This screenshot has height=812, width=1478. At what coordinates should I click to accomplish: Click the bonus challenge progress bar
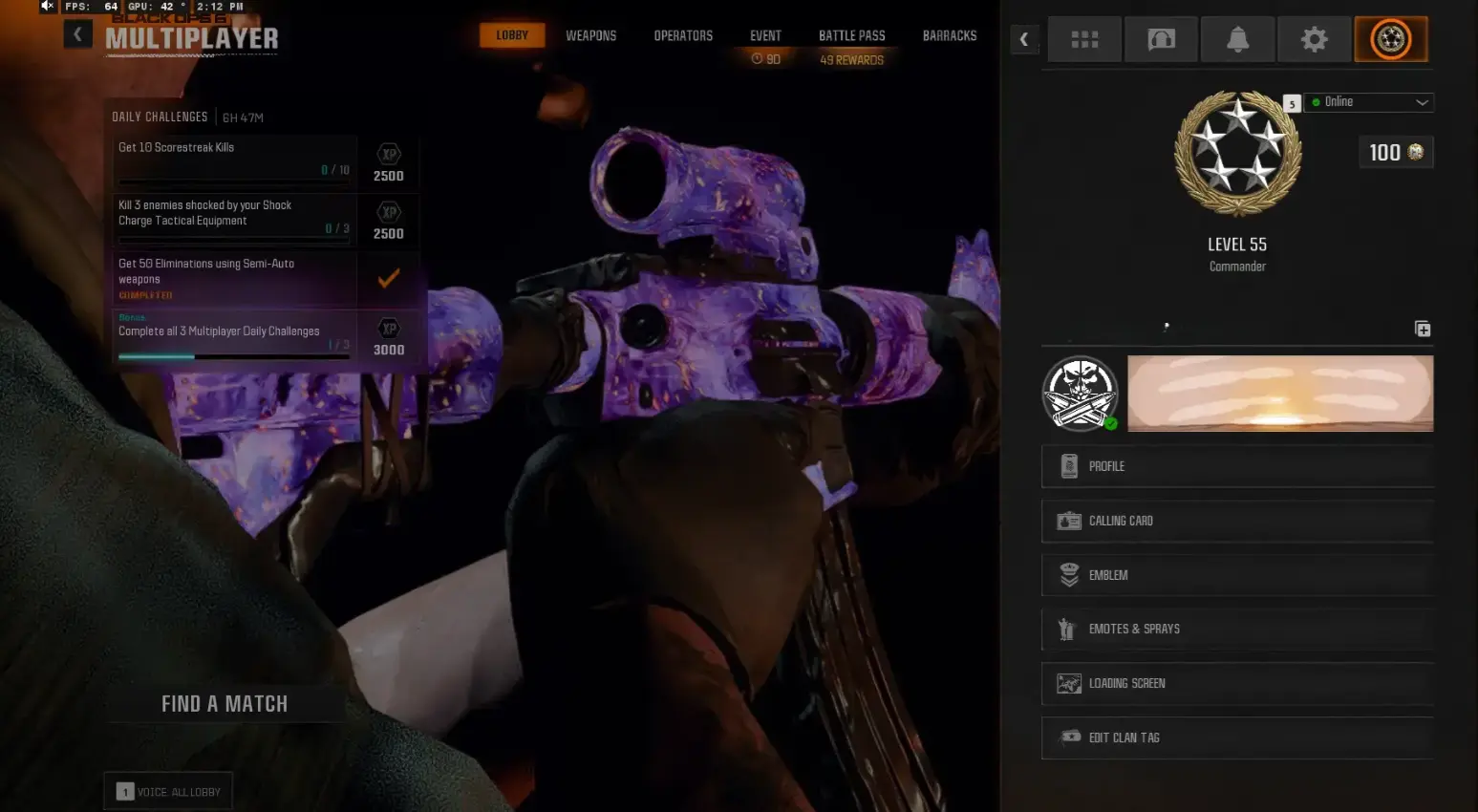click(x=234, y=356)
